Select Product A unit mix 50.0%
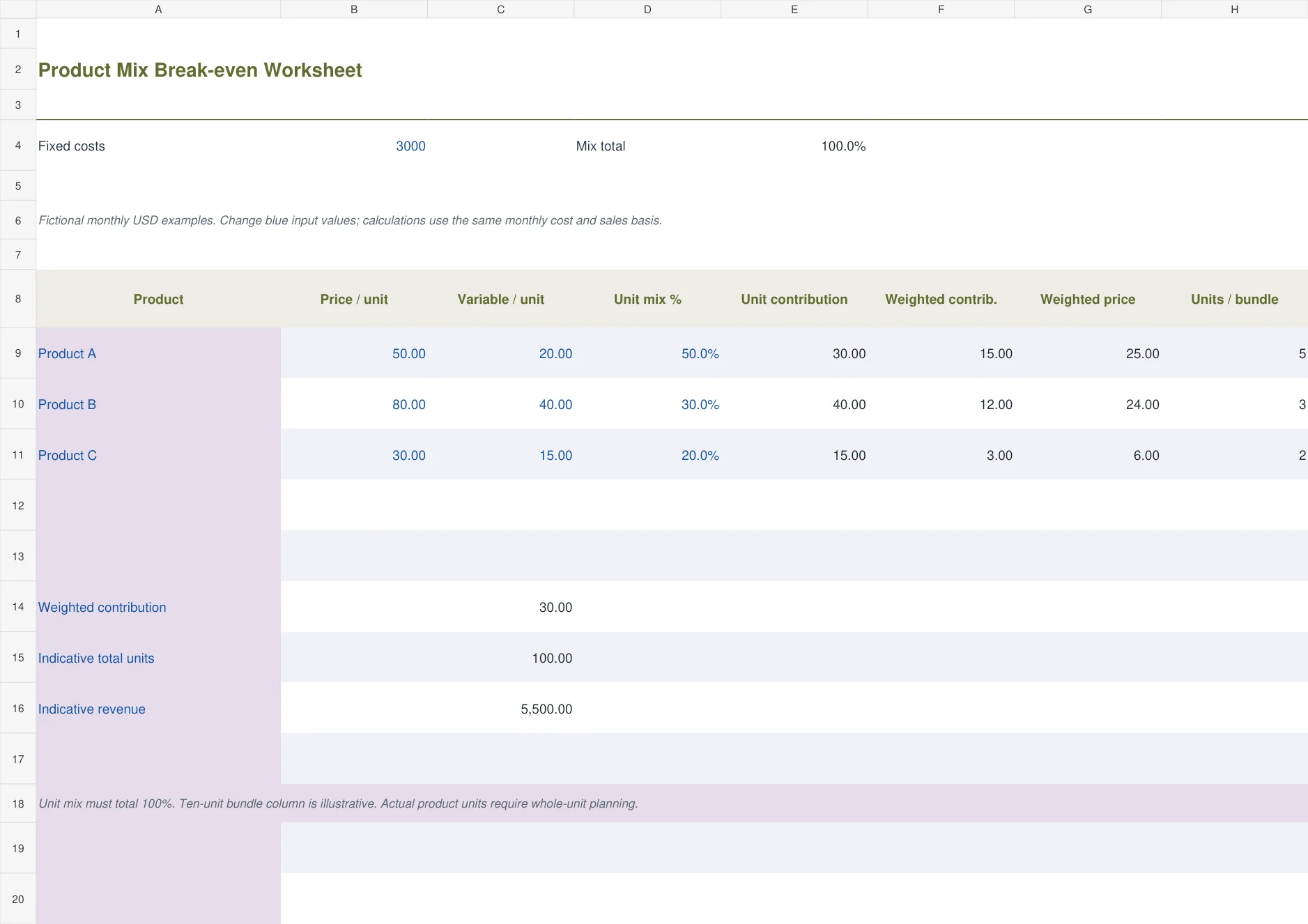1308x924 pixels. pos(647,353)
